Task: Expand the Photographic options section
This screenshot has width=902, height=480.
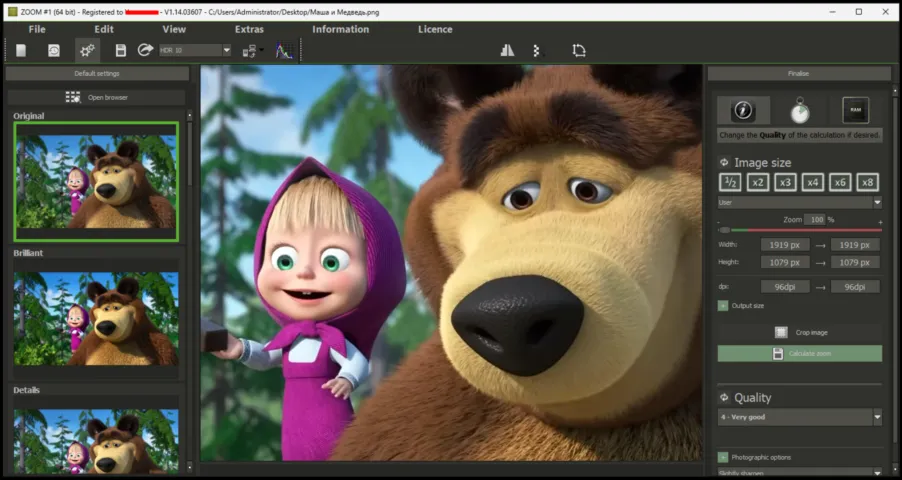Action: coord(723,458)
